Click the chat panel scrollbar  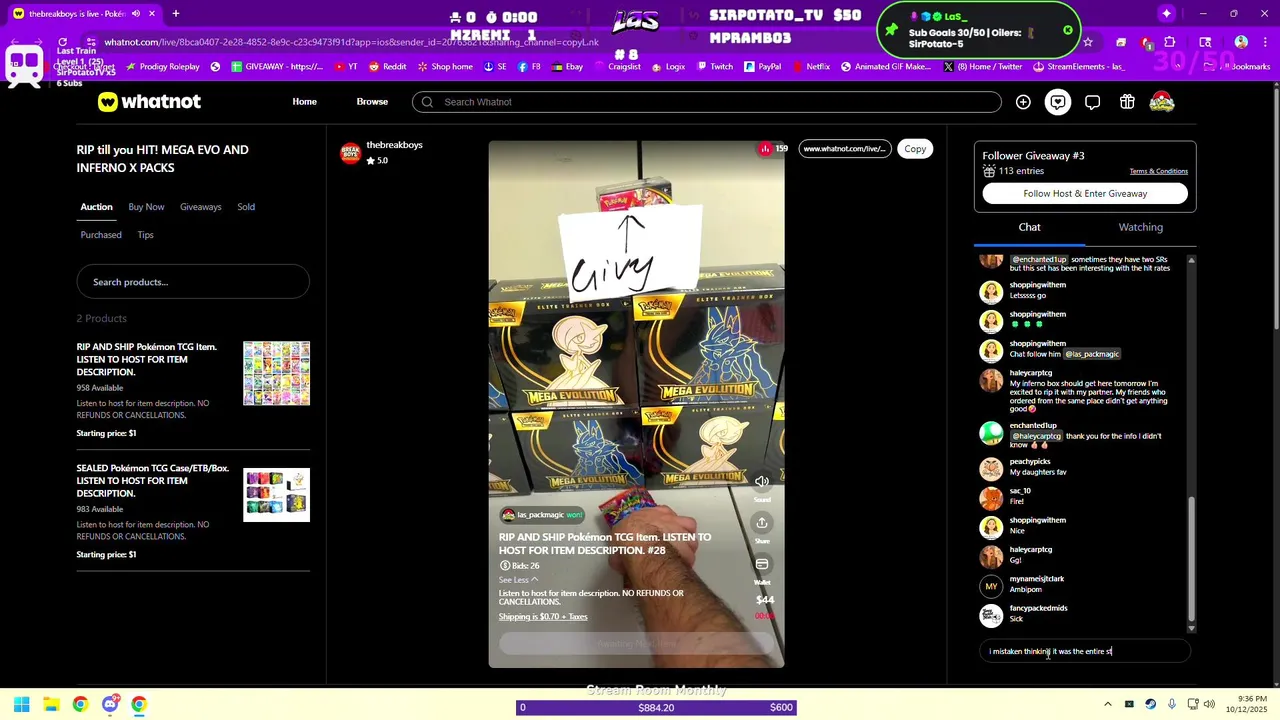tap(1190, 560)
